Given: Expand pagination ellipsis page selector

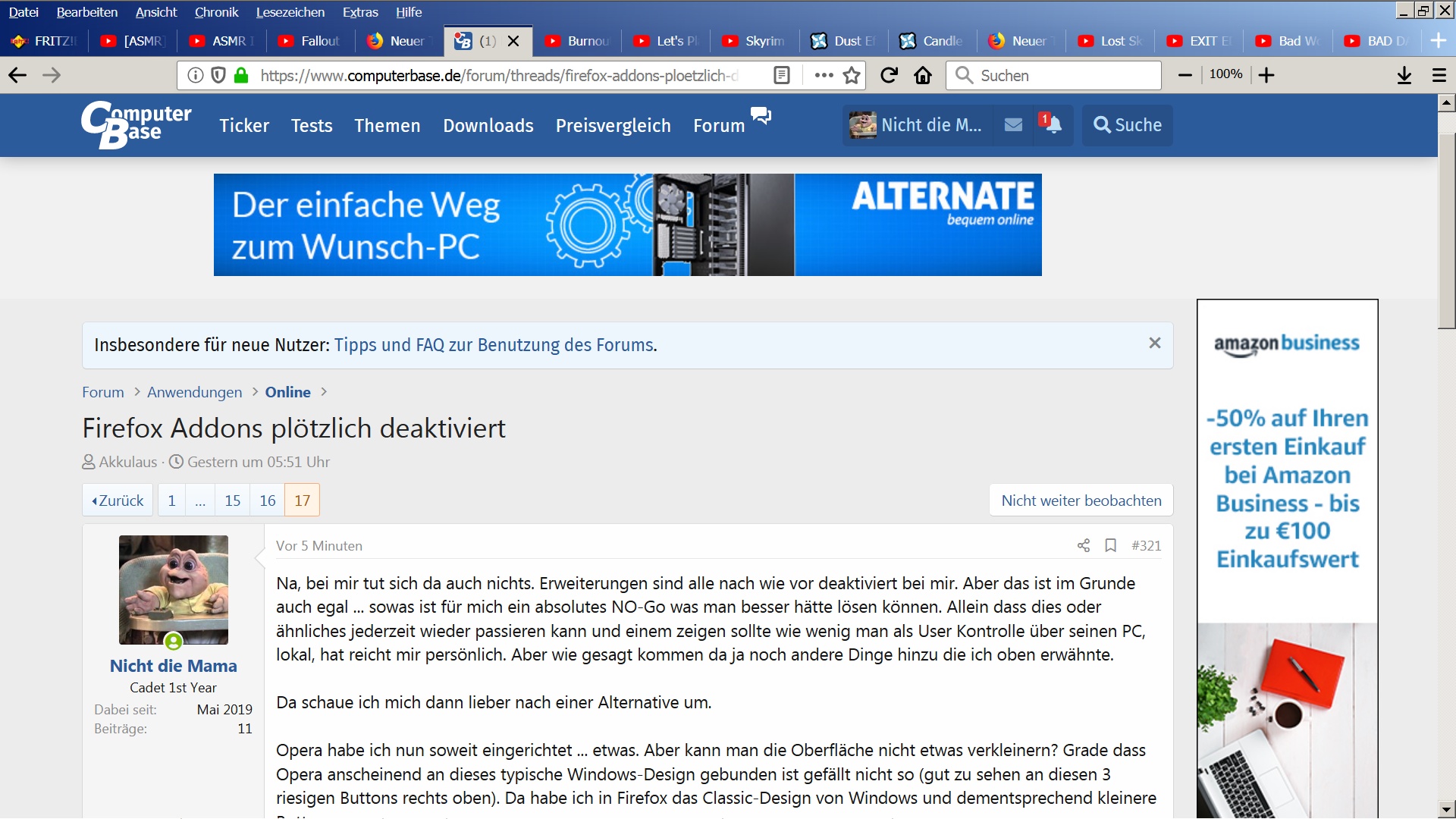Looking at the screenshot, I should tap(200, 500).
